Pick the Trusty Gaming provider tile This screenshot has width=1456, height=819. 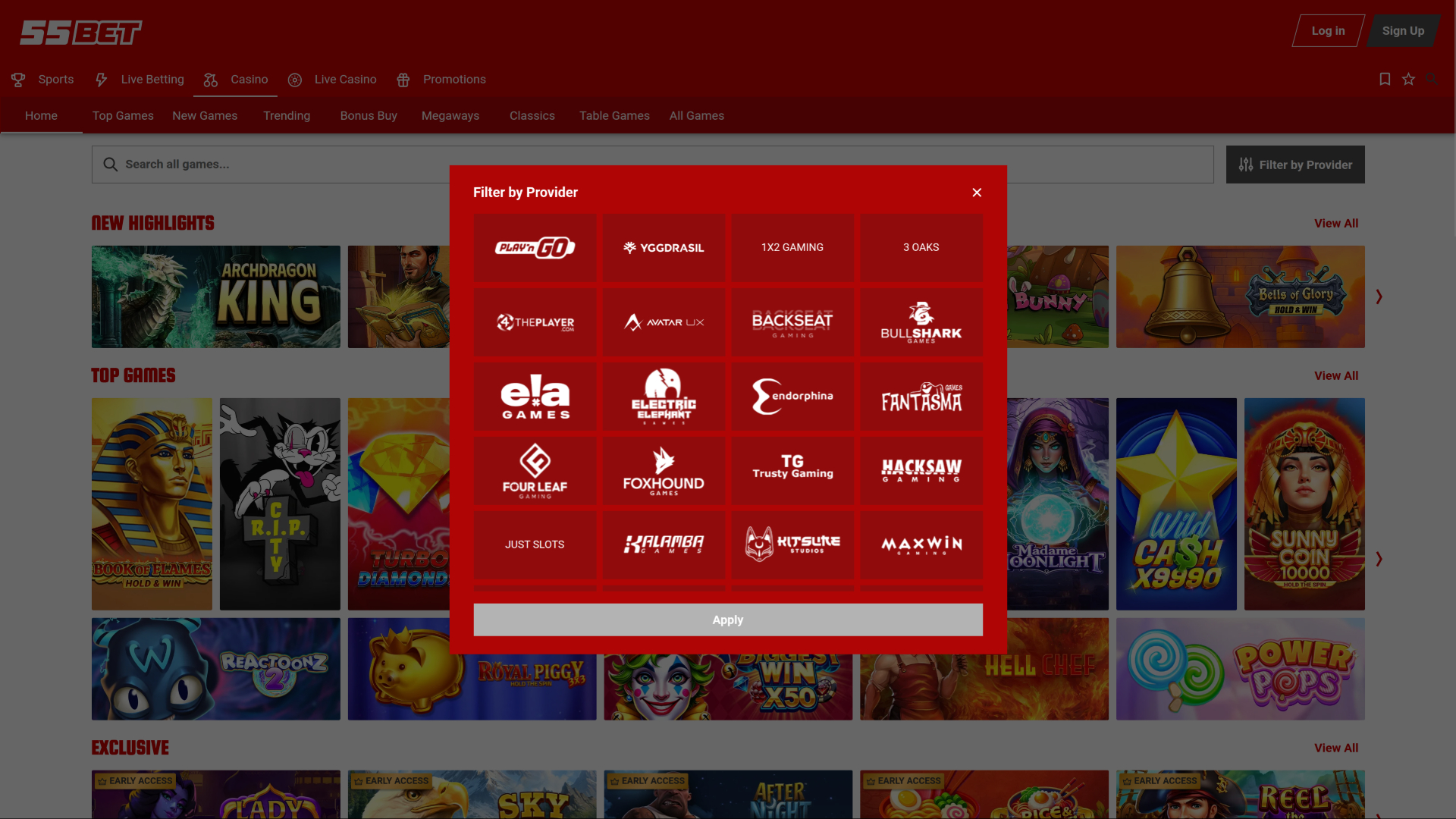(x=792, y=470)
